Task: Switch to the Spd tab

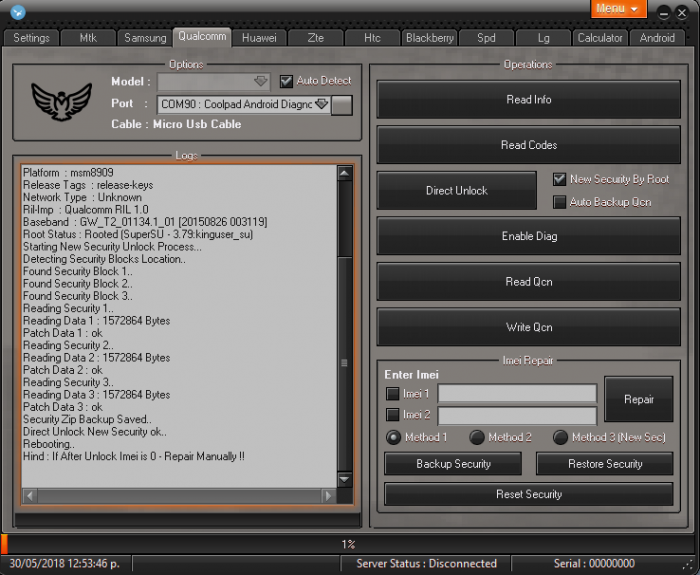Action: pyautogui.click(x=486, y=38)
